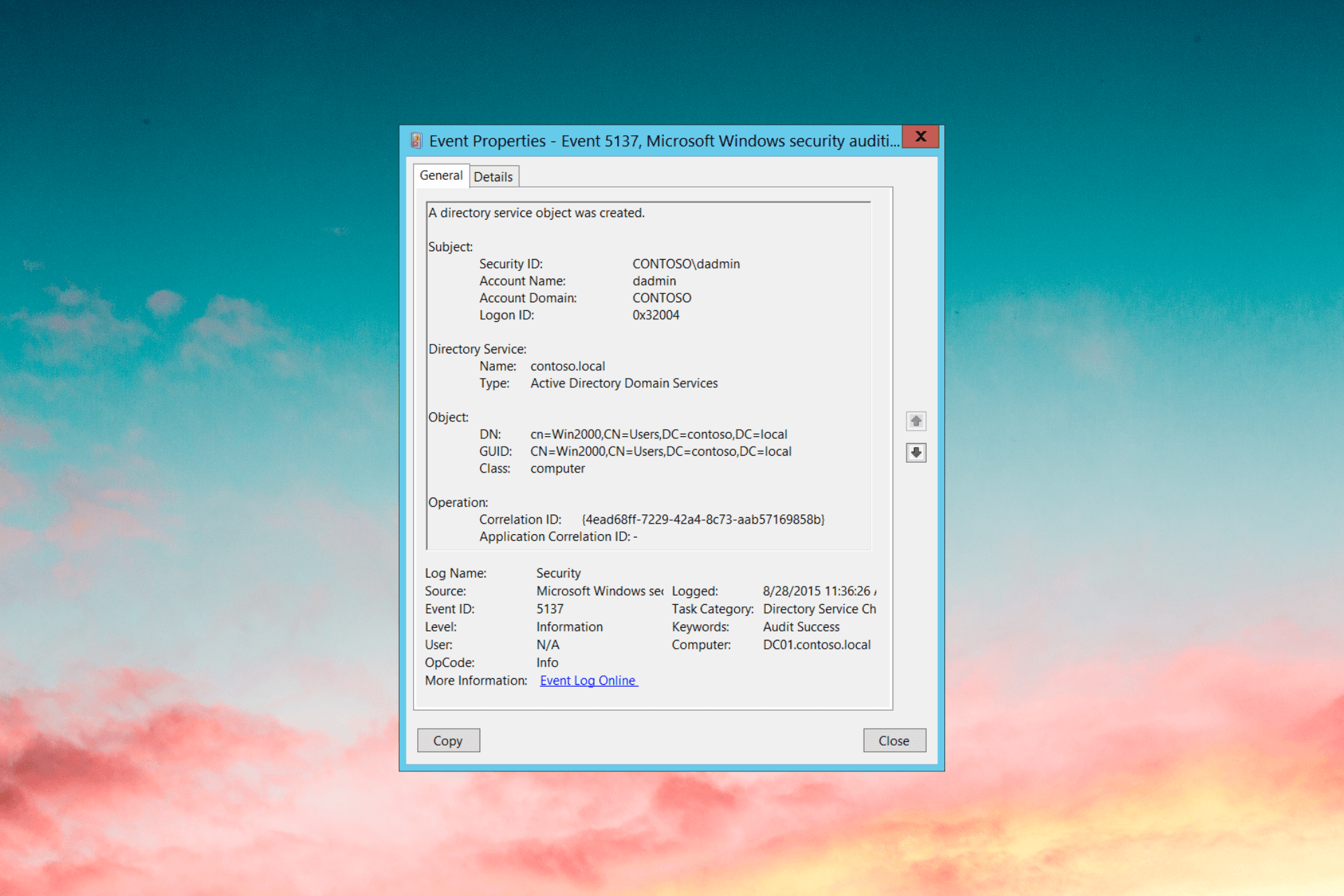Image resolution: width=1344 pixels, height=896 pixels.
Task: Click the Logged date 8/28/2015 11:36:26
Action: point(819,591)
